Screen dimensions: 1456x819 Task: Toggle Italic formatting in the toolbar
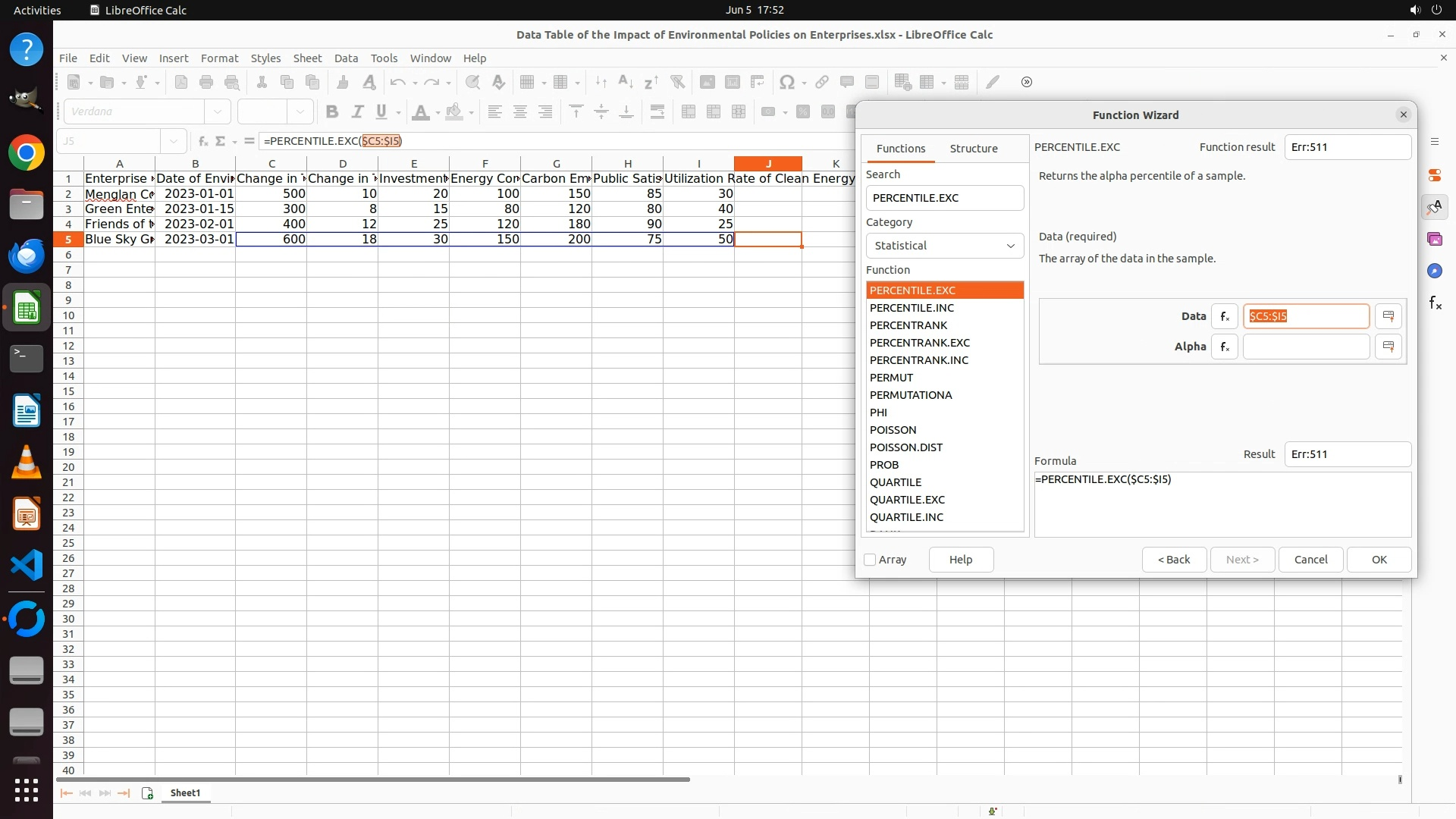tap(357, 112)
